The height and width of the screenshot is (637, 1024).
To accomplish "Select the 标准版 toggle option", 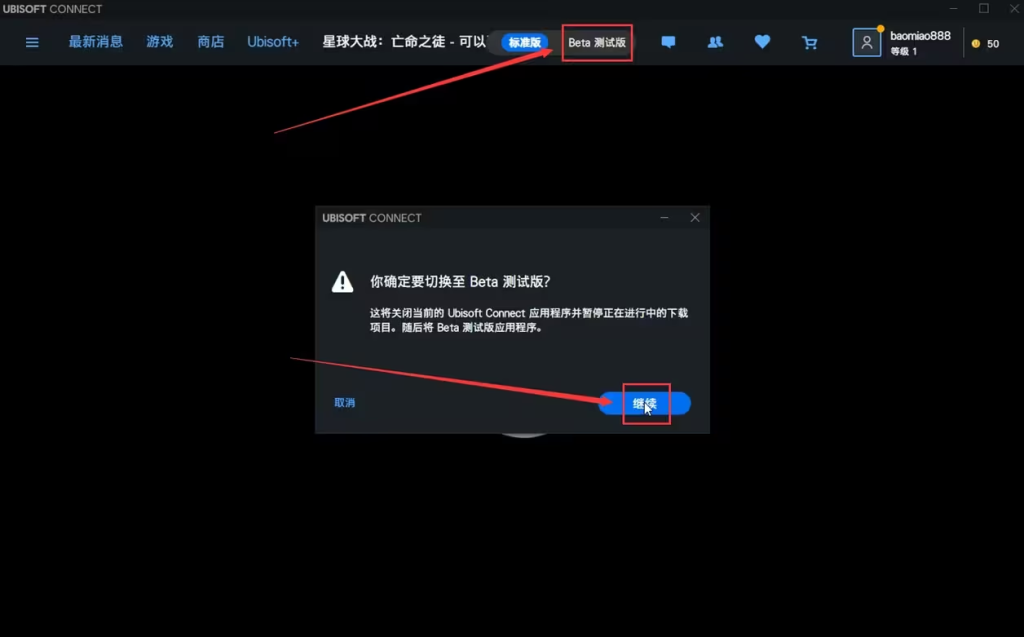I will click(524, 42).
